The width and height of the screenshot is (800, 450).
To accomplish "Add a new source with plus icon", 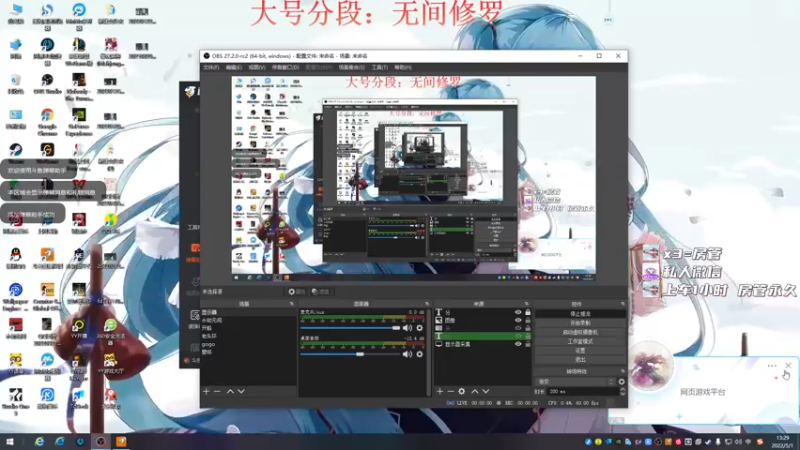I will point(440,391).
